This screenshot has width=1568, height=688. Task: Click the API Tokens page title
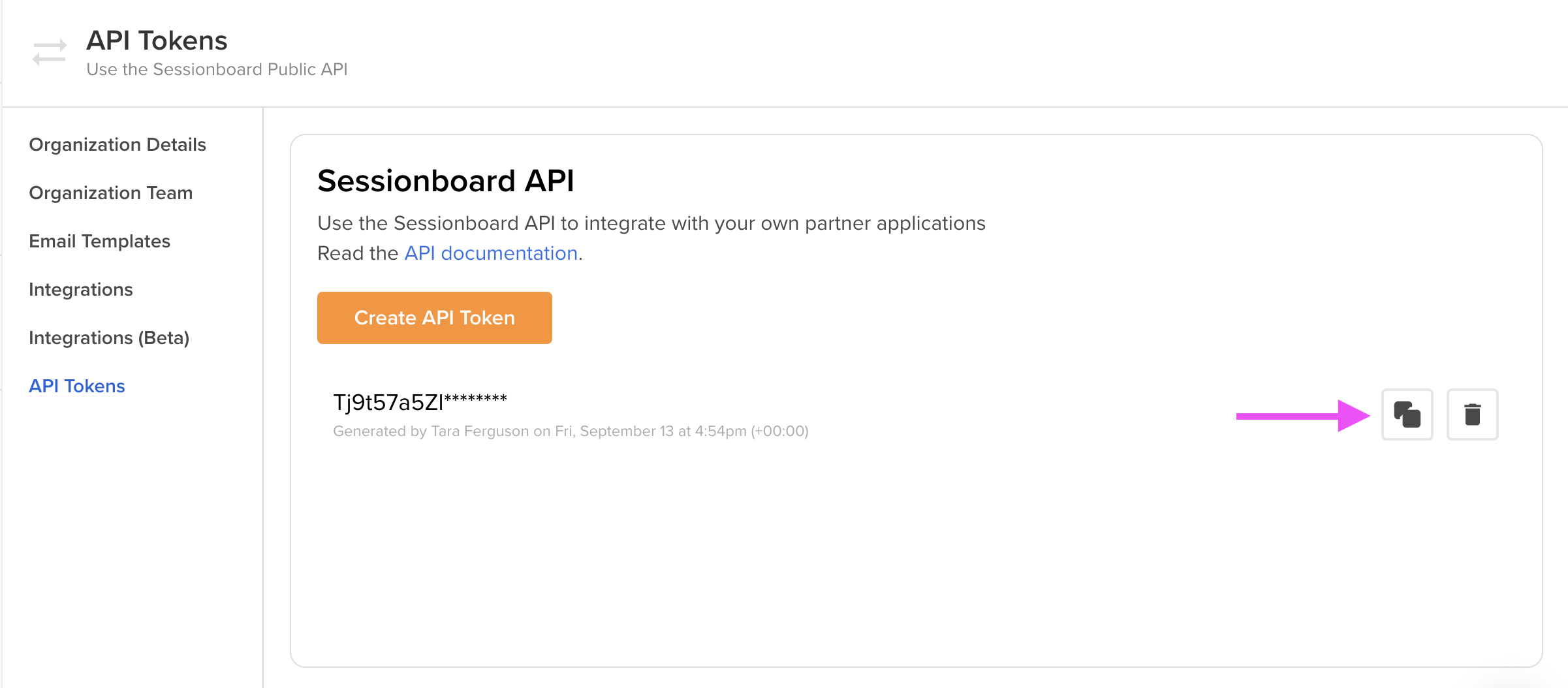pyautogui.click(x=157, y=40)
